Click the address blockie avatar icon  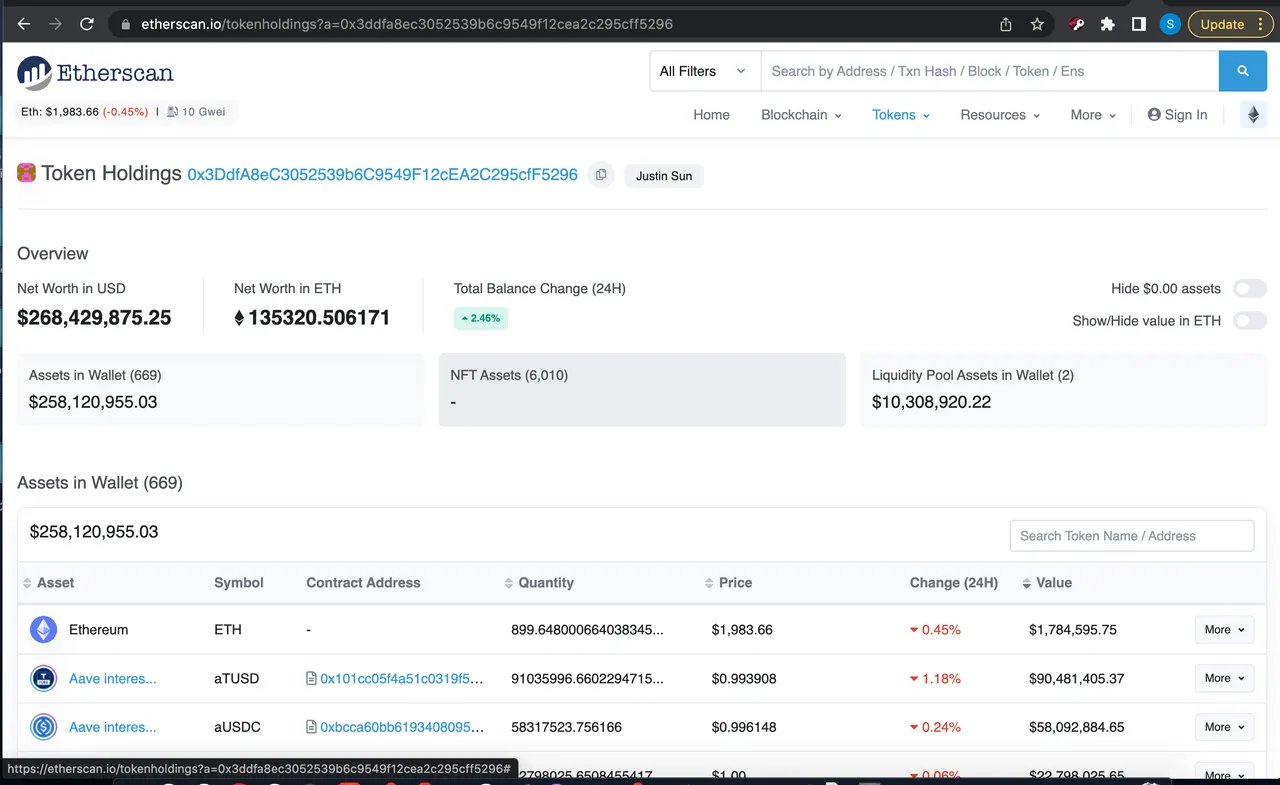27,174
